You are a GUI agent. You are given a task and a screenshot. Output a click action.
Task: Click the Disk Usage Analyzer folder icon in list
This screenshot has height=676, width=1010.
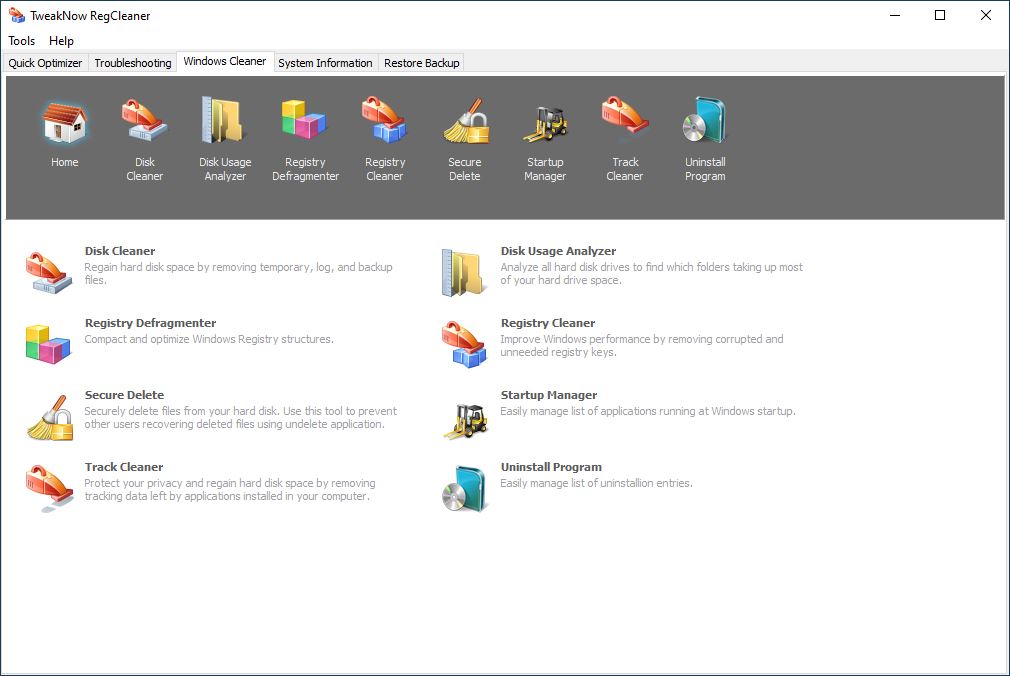click(463, 273)
